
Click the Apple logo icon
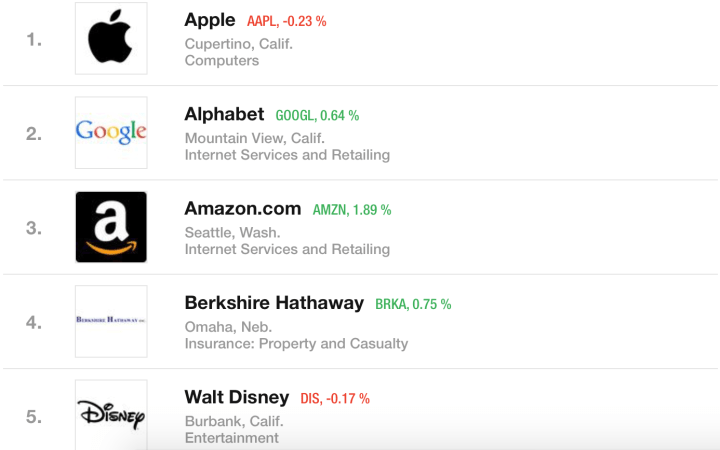[x=111, y=39]
